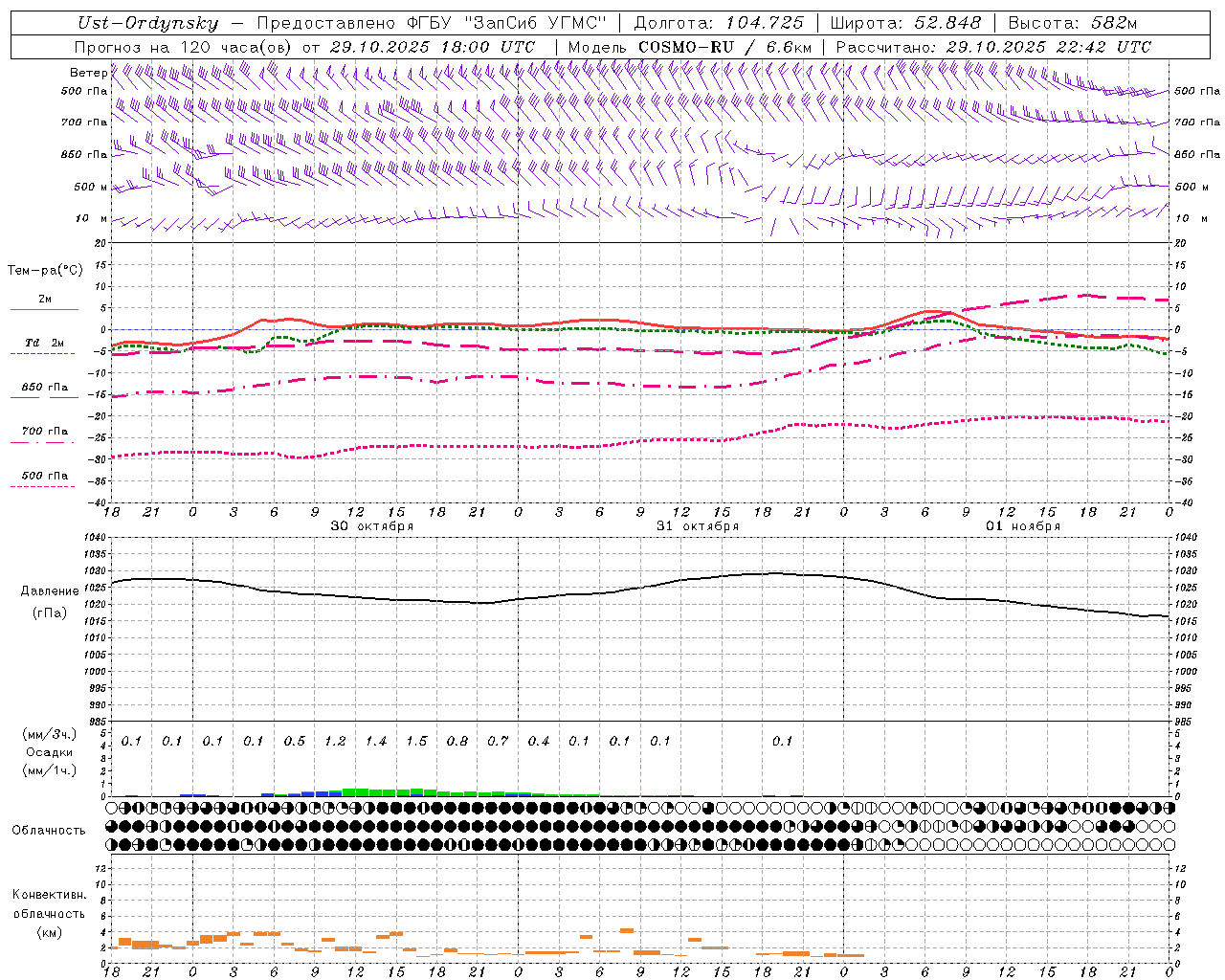Screen dimensions: 1225x980
Task: Select the 01 ноября date label
Action: pyautogui.click(x=1023, y=526)
